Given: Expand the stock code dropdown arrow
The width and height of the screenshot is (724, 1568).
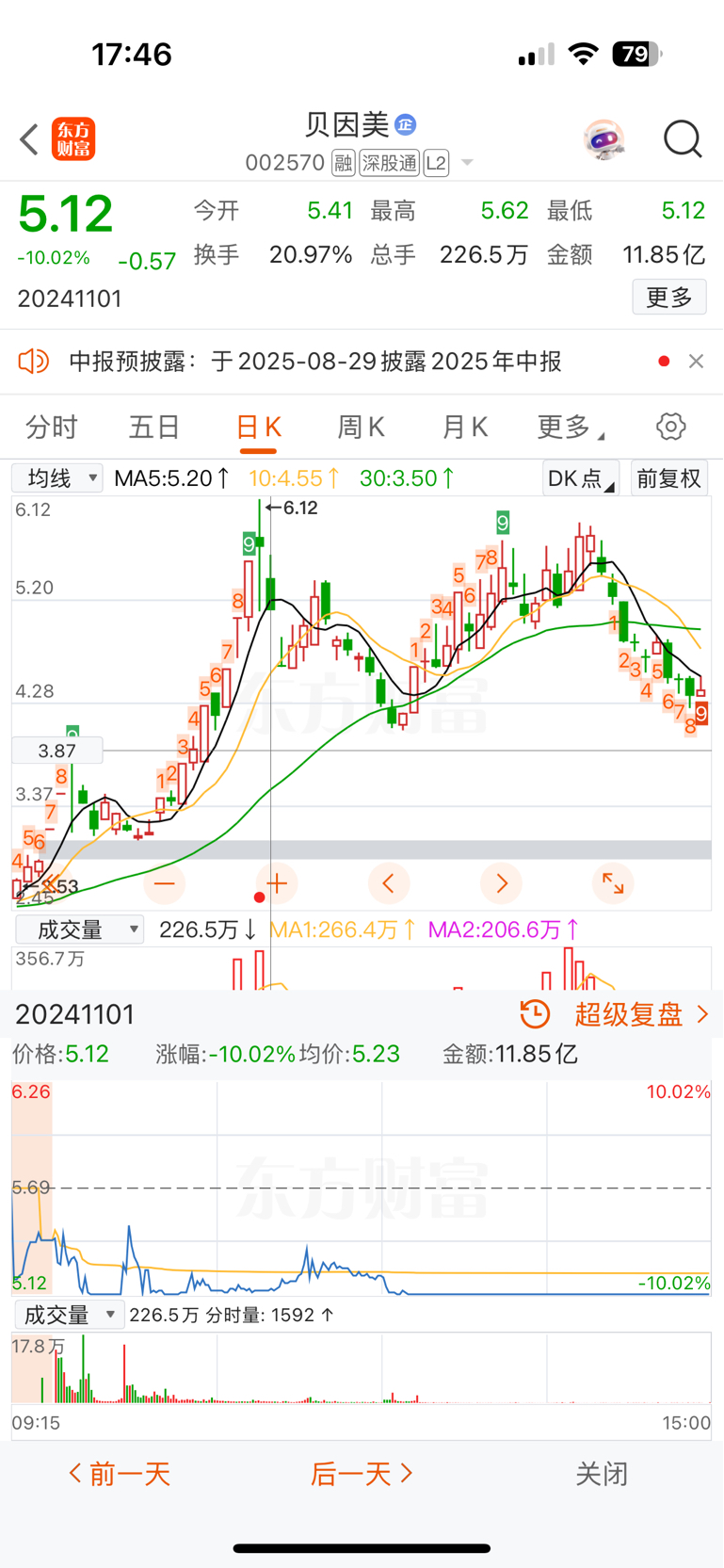Looking at the screenshot, I should click(x=466, y=163).
